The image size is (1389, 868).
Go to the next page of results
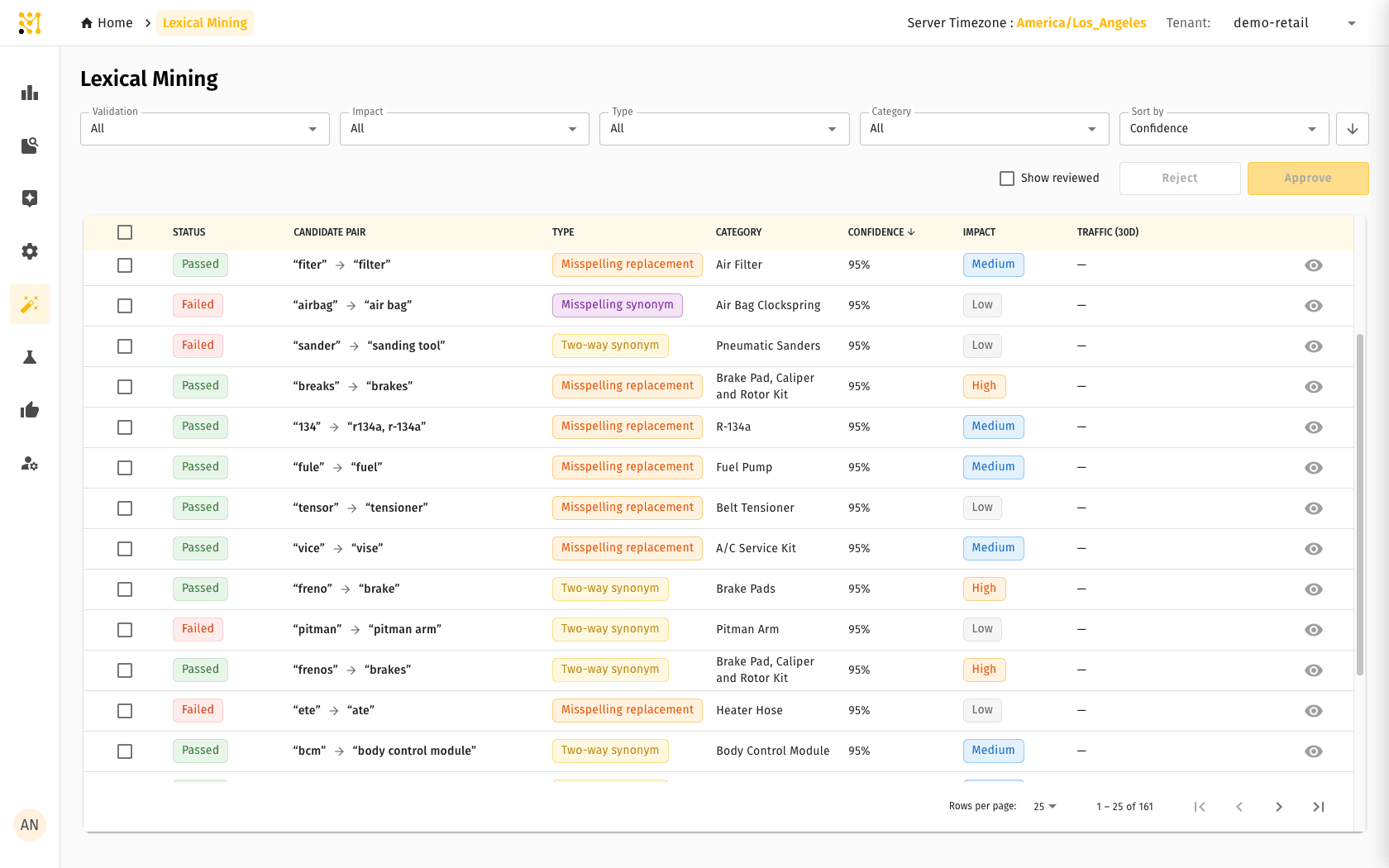tap(1279, 807)
